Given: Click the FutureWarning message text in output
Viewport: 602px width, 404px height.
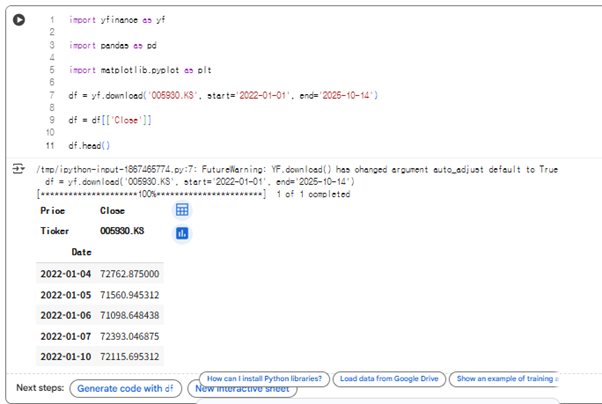Looking at the screenshot, I should [x=297, y=169].
